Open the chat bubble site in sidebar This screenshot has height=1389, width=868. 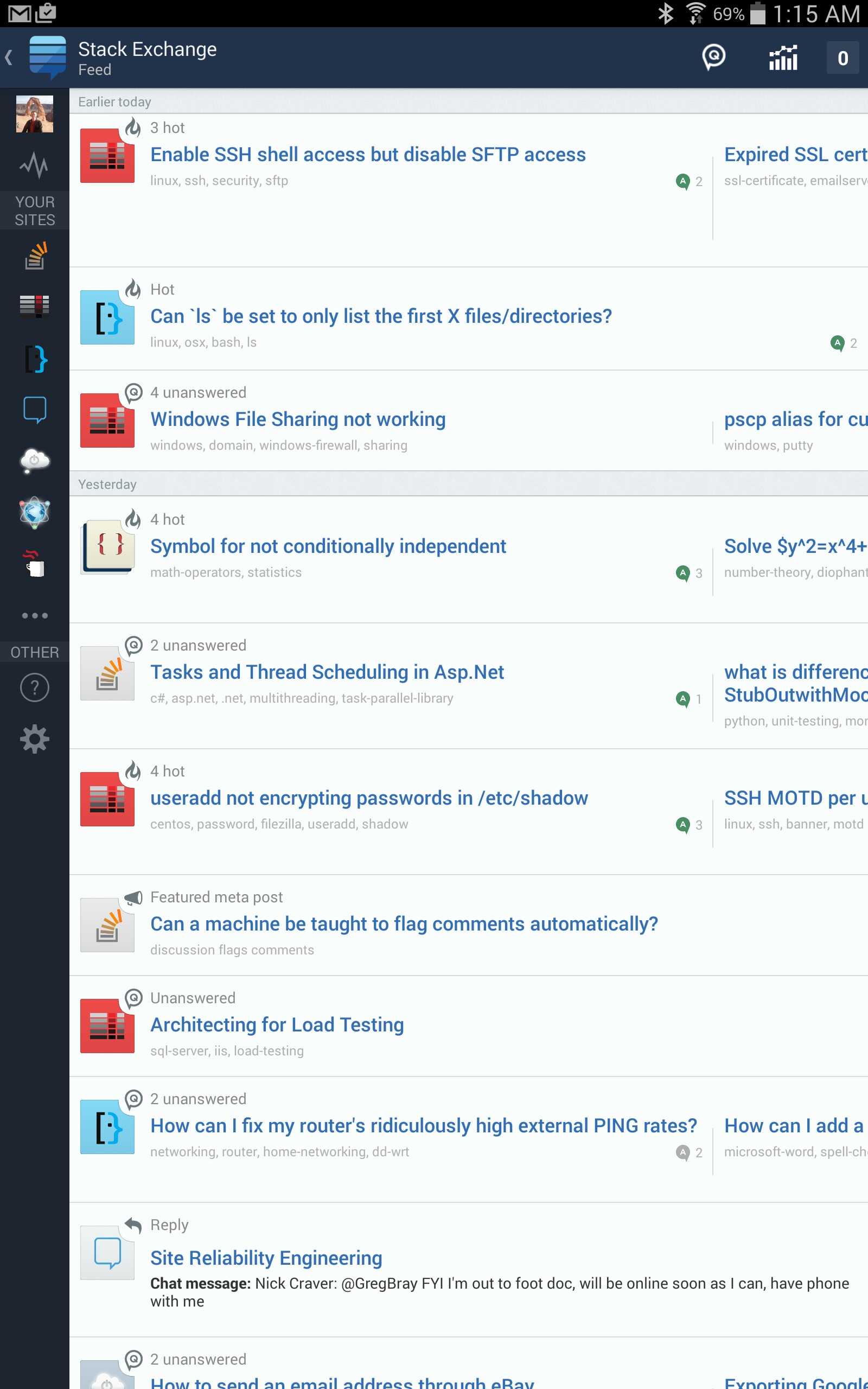[x=35, y=410]
